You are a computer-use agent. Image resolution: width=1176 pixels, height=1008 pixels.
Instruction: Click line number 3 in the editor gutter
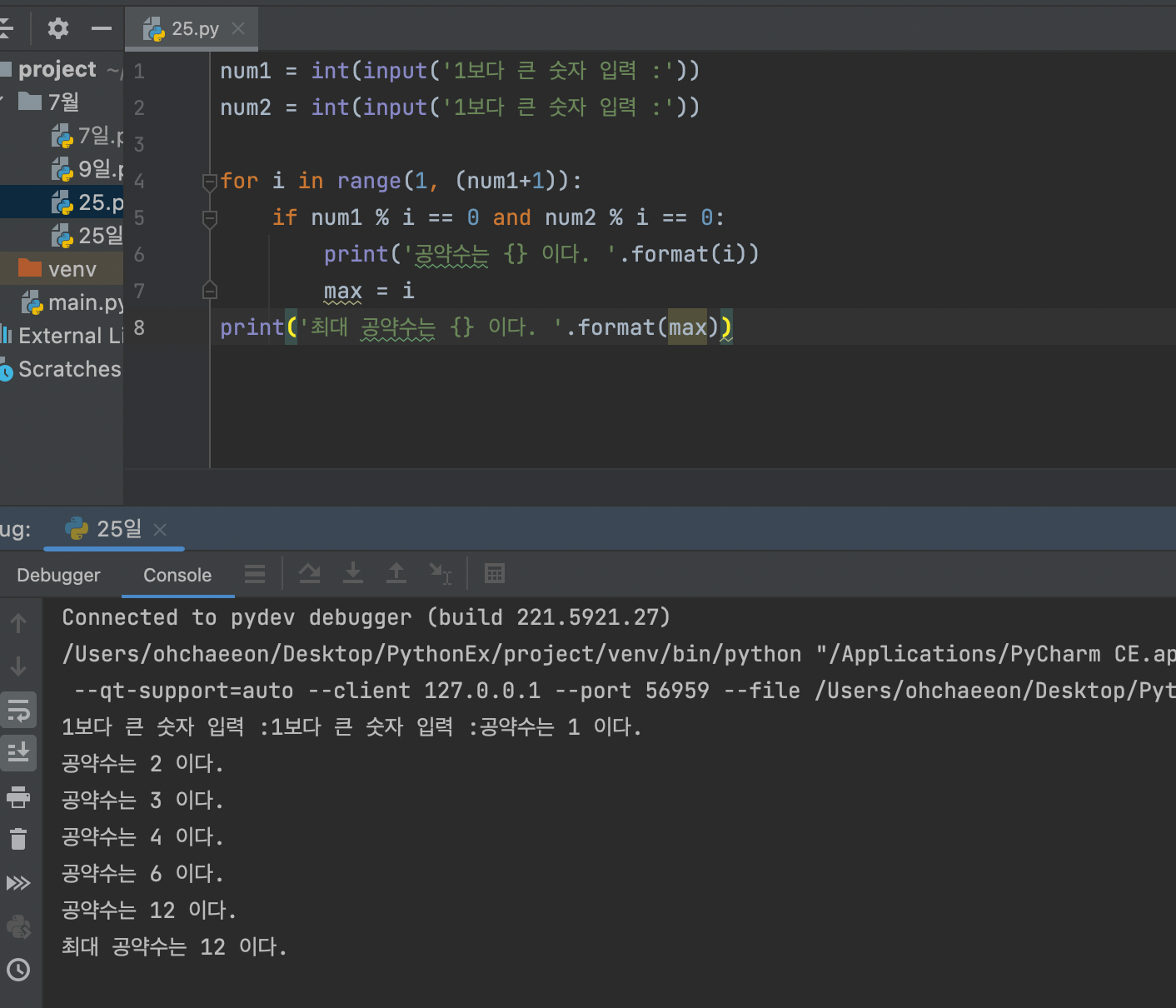click(x=139, y=144)
